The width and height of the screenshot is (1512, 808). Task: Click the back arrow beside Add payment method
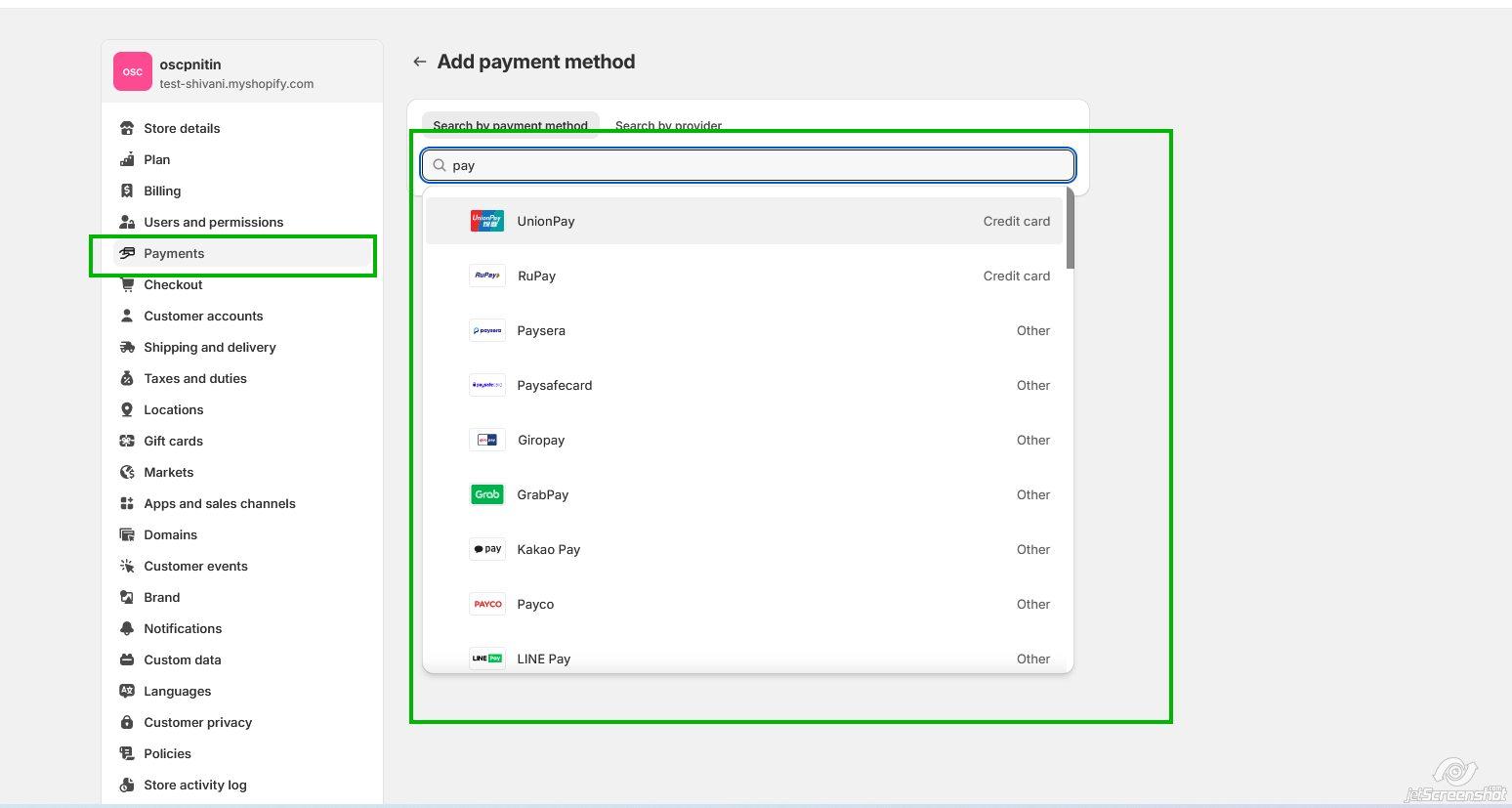[x=420, y=62]
